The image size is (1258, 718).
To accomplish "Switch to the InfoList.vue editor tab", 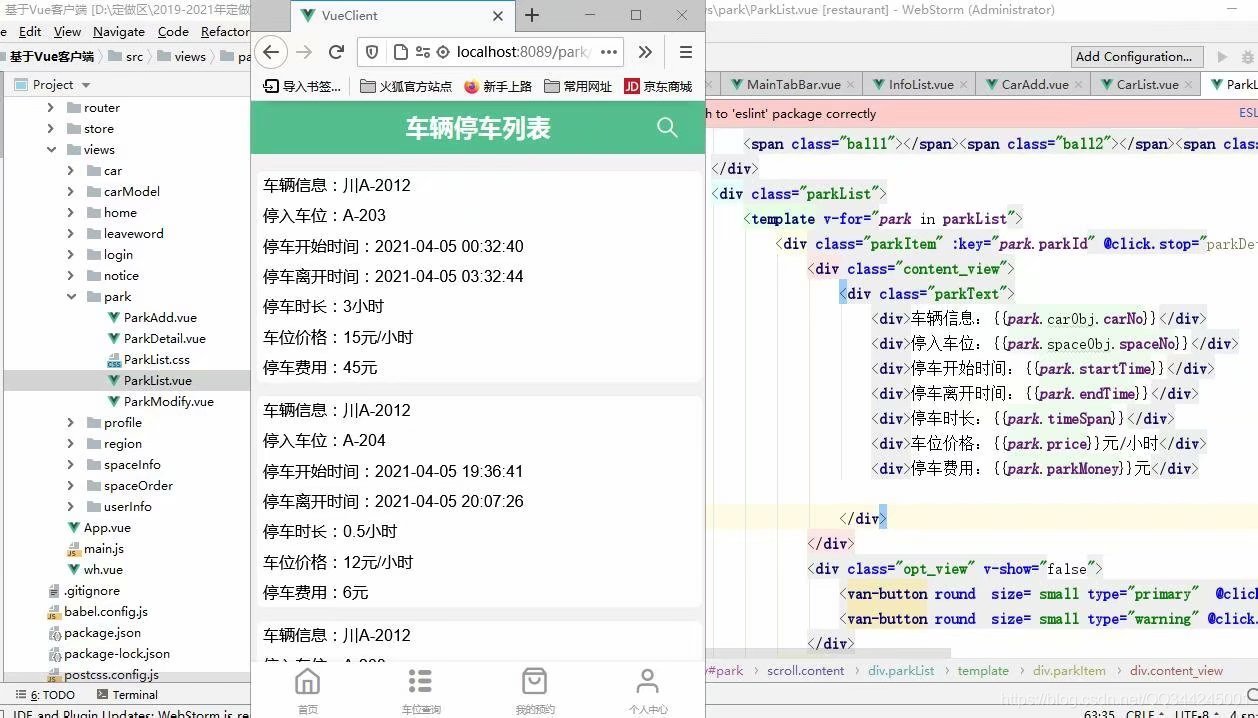I will (x=921, y=84).
